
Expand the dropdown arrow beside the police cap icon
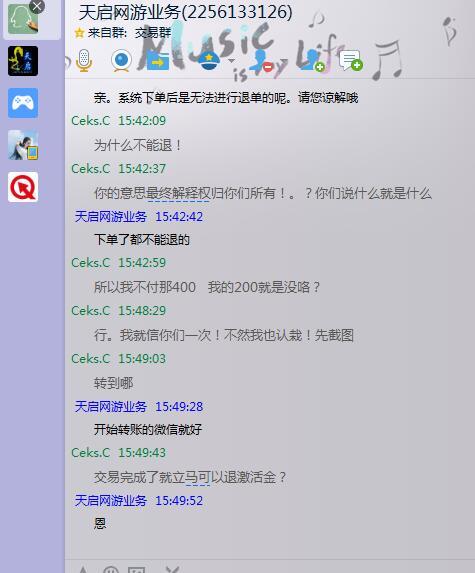click(231, 61)
